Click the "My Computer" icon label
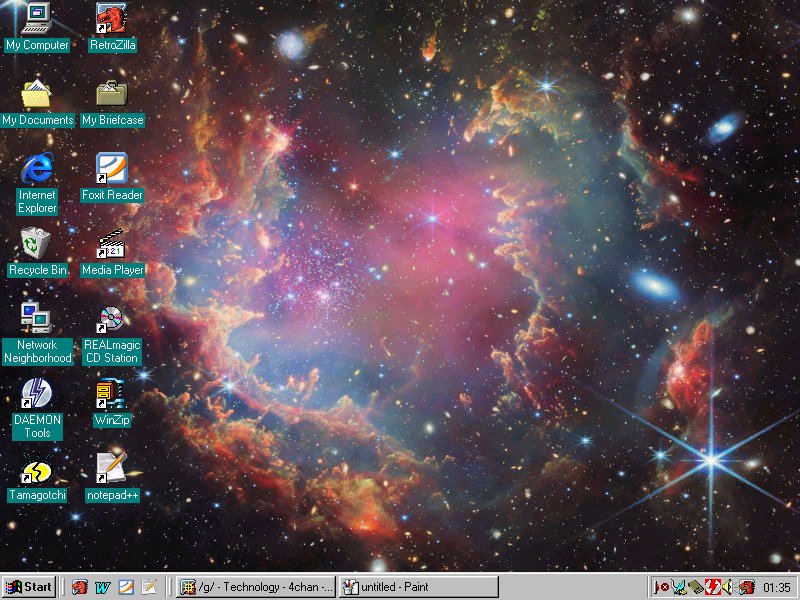Viewport: 800px width, 600px height. 37,45
